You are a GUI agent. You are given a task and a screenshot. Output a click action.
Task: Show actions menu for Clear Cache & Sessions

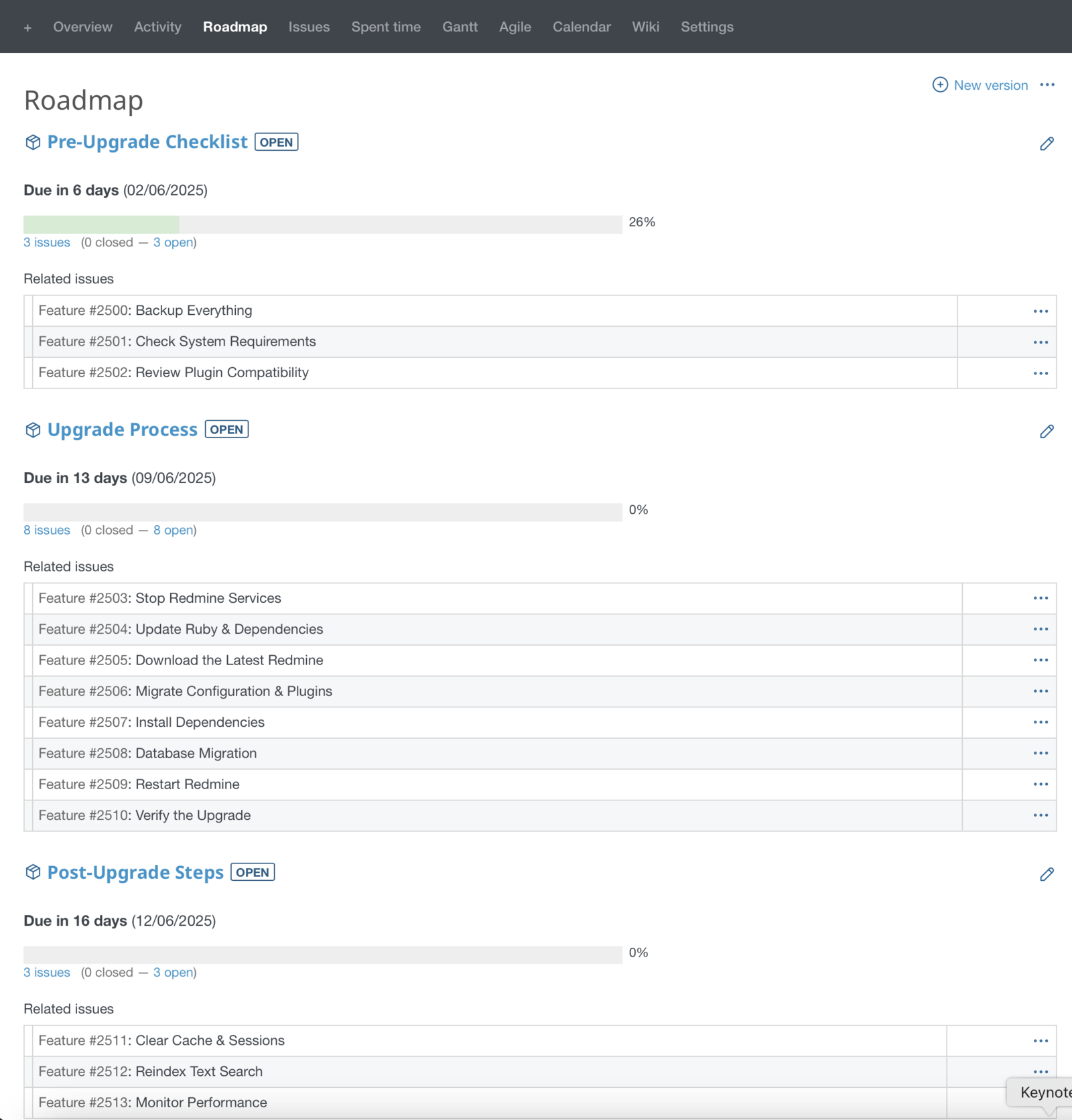pyautogui.click(x=1040, y=1041)
